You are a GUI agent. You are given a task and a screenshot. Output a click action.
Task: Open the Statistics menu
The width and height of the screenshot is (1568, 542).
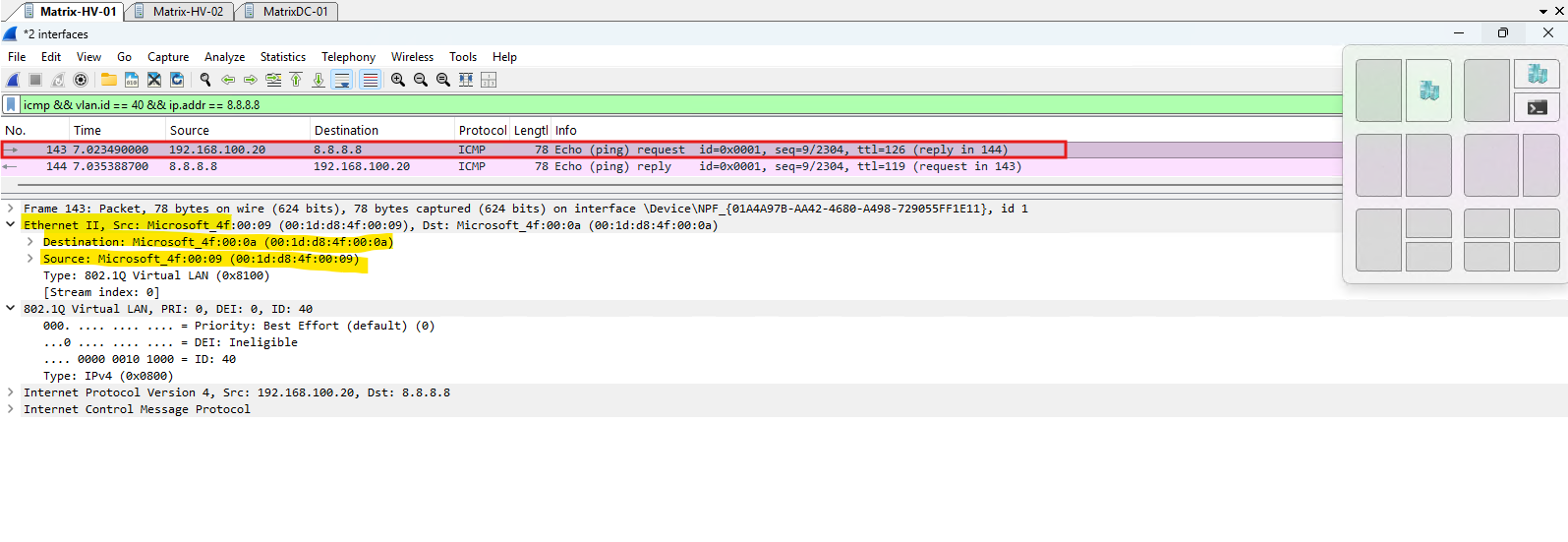[x=282, y=57]
